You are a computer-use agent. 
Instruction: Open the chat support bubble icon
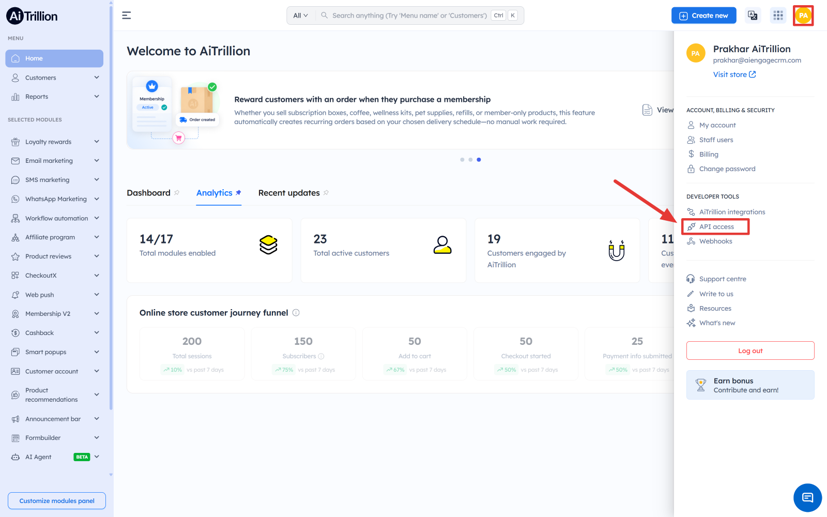807,497
